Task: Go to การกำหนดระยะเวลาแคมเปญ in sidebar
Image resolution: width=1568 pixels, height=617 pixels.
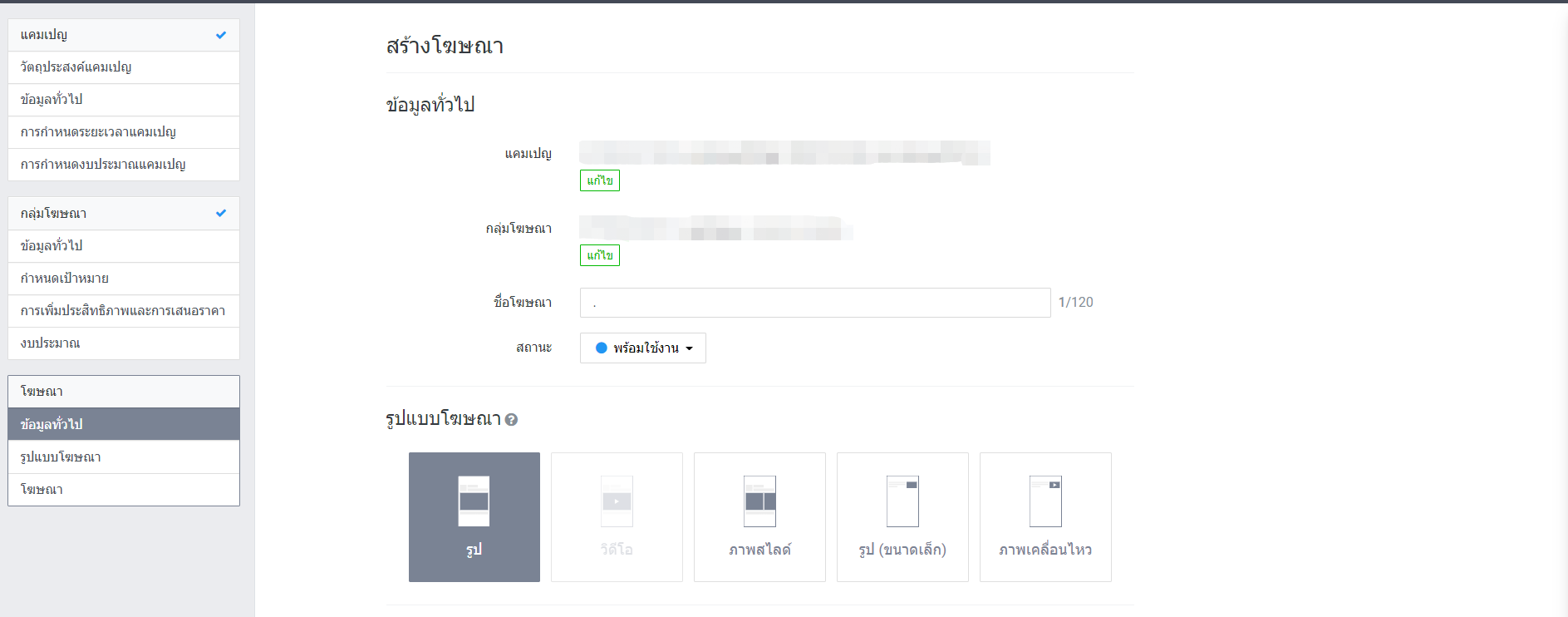Action: (98, 132)
